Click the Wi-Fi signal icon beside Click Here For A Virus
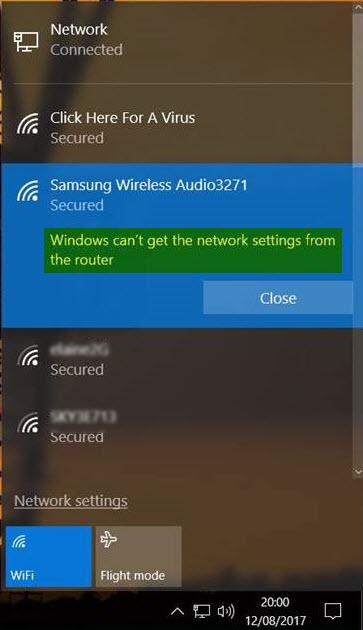 coord(28,123)
